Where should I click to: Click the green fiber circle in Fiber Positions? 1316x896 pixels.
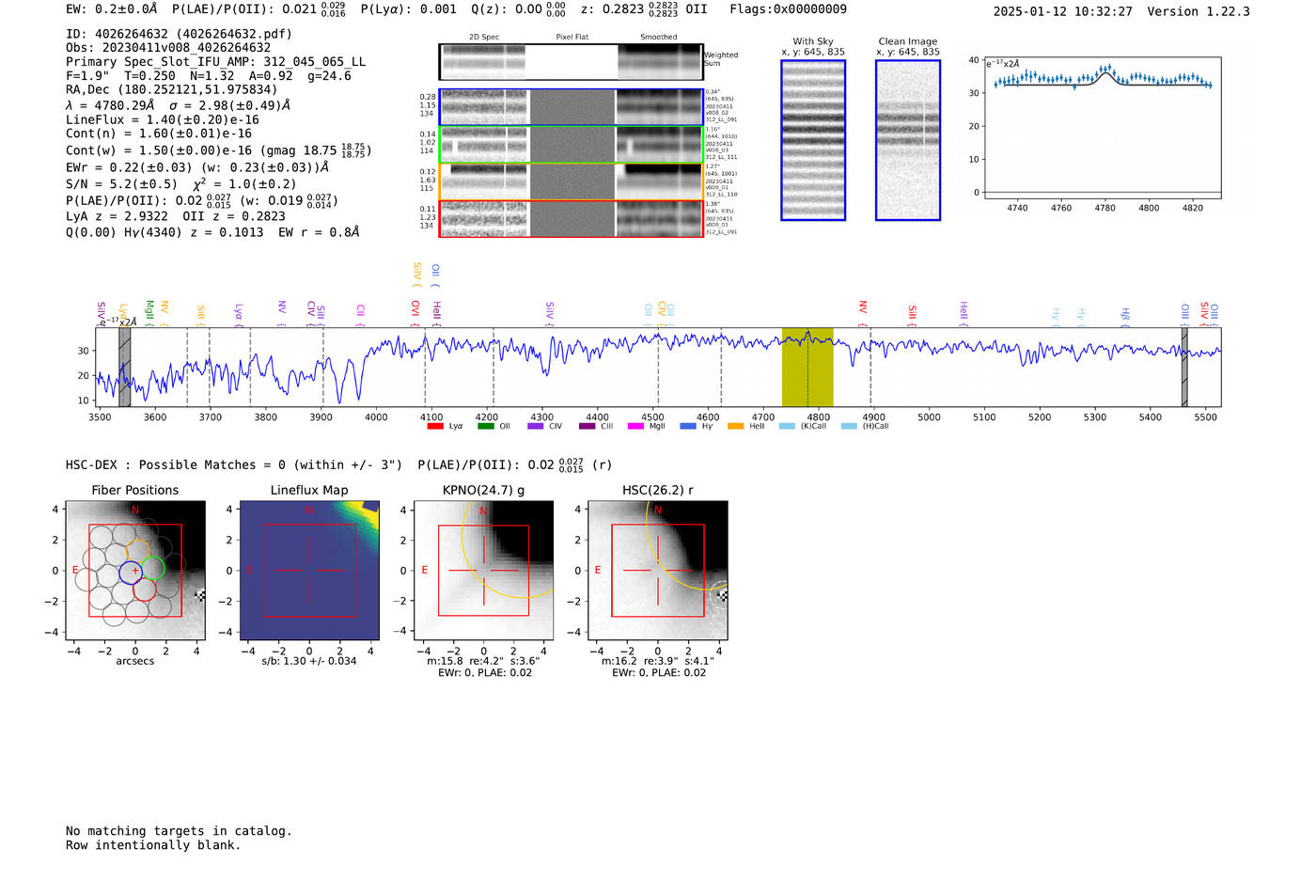tap(154, 569)
